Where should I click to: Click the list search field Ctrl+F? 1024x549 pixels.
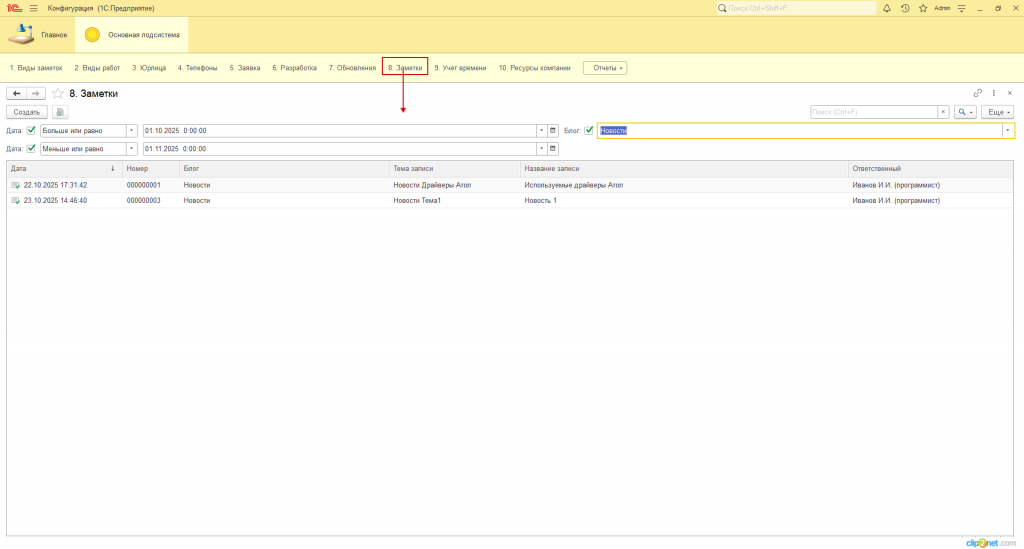[874, 112]
